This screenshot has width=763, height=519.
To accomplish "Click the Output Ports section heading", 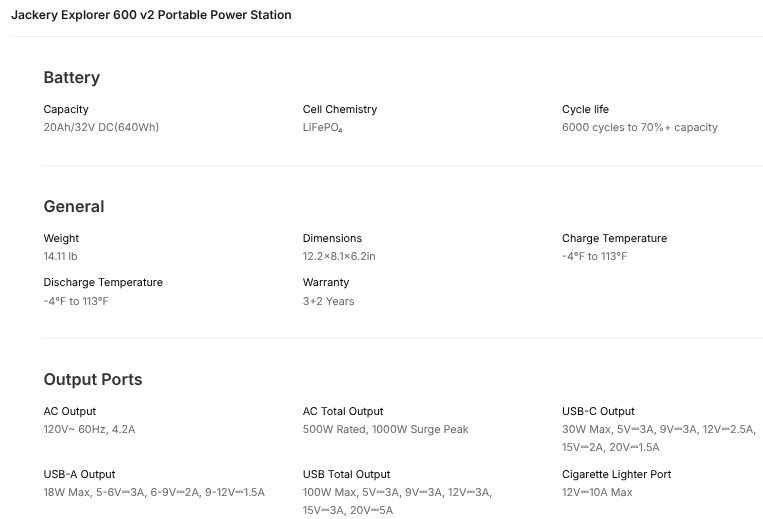I will point(93,380).
